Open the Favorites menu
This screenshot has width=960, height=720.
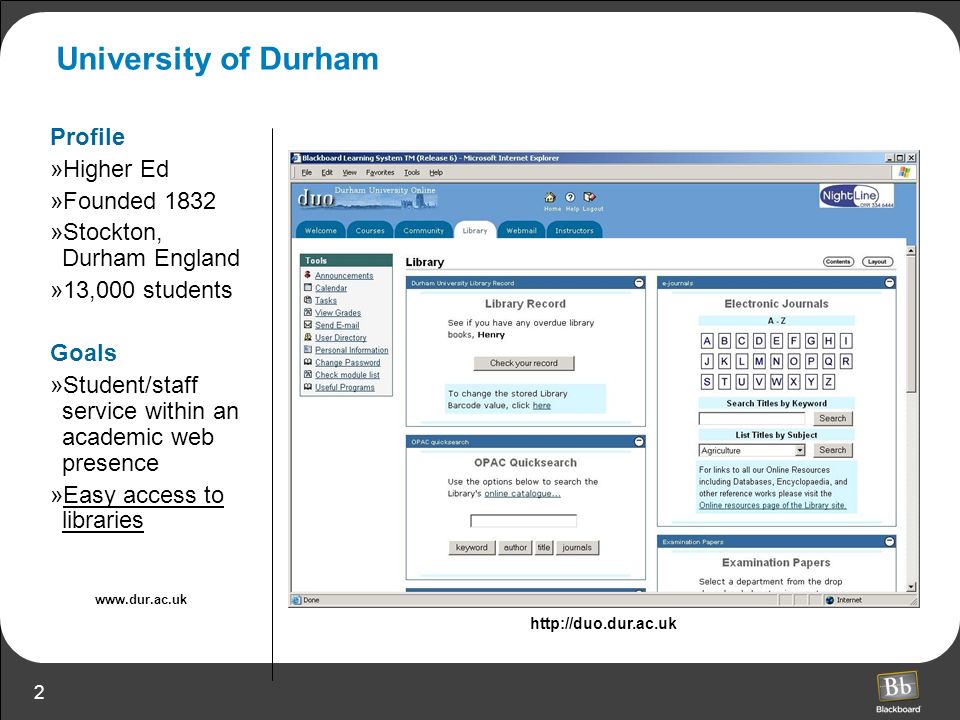coord(380,173)
